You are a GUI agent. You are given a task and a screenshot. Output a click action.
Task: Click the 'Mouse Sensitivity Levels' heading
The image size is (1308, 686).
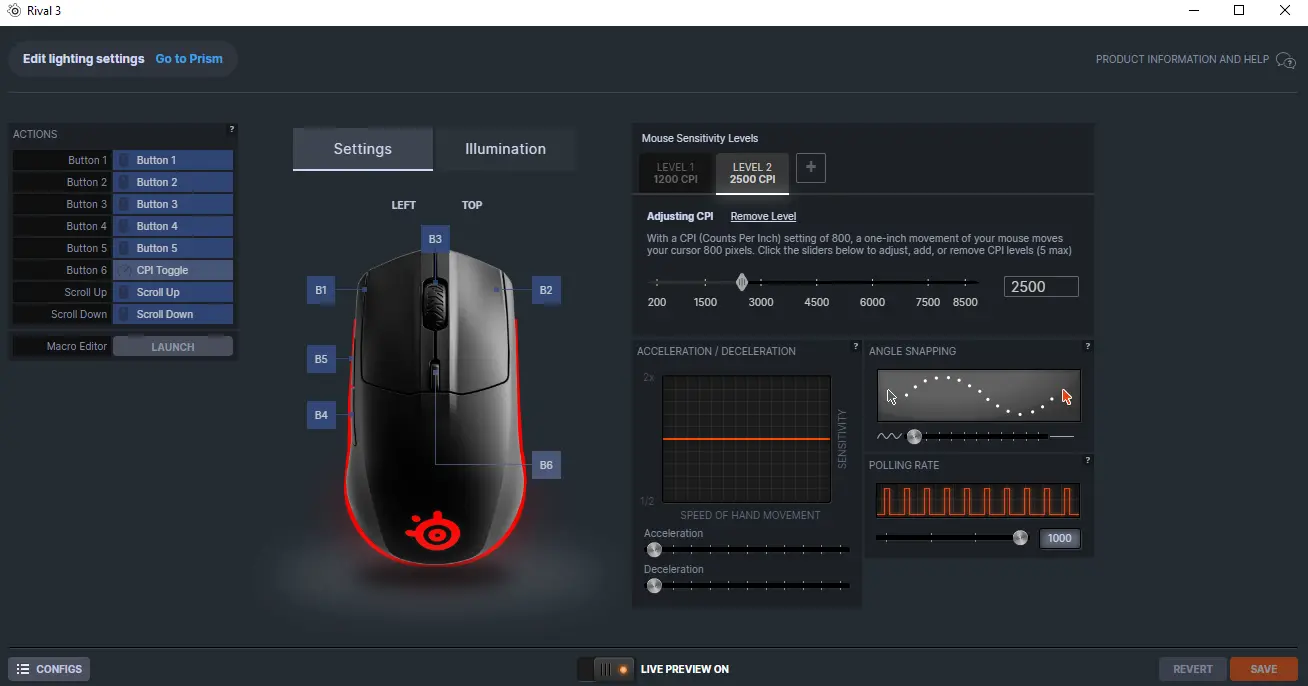click(700, 138)
